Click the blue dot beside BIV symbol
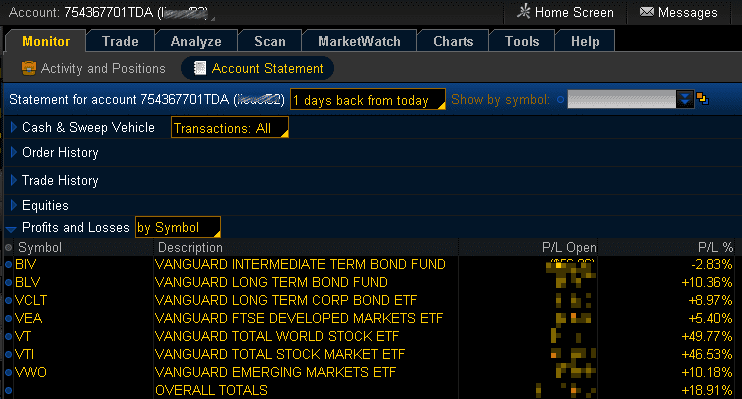 click(x=9, y=265)
